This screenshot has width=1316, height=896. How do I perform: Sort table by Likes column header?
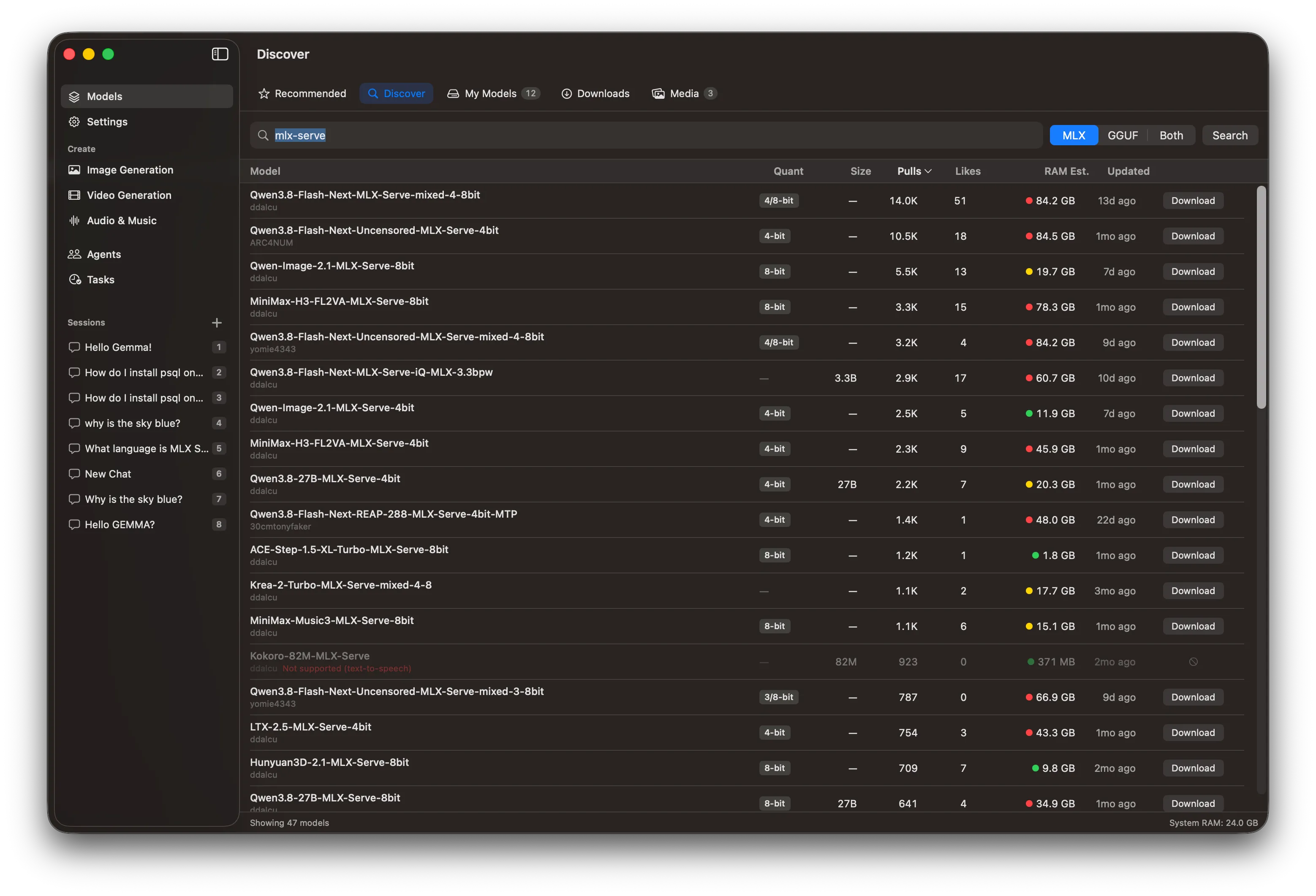[968, 171]
